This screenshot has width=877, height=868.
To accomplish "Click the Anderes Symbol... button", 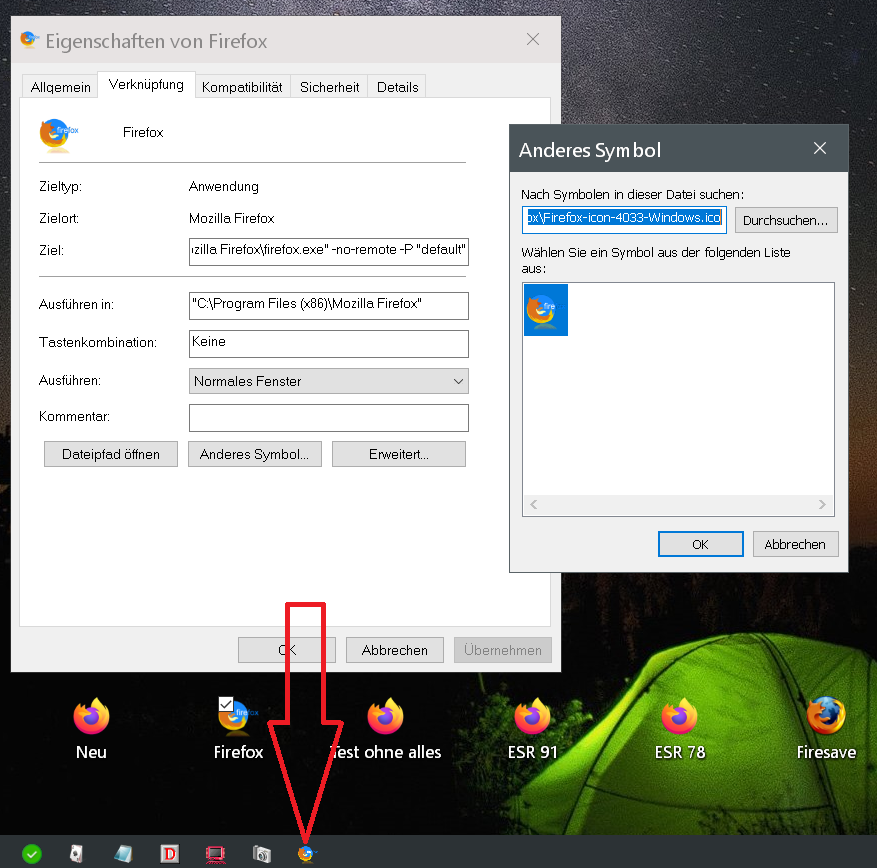I will (x=254, y=454).
